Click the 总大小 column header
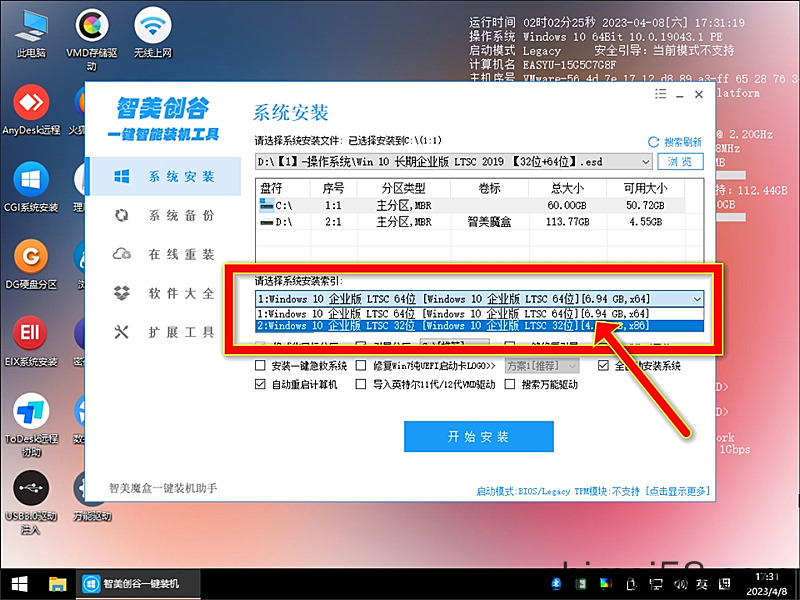Viewport: 800px width, 600px height. point(567,188)
